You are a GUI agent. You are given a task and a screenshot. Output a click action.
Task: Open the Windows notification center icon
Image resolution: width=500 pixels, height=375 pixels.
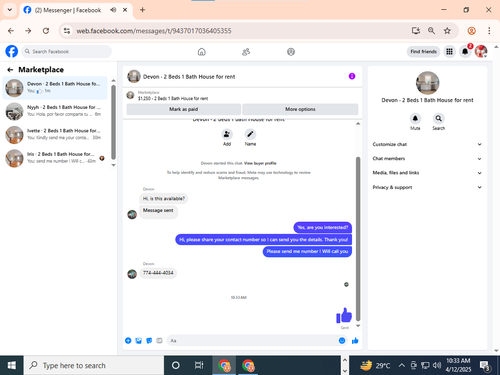coord(485,366)
